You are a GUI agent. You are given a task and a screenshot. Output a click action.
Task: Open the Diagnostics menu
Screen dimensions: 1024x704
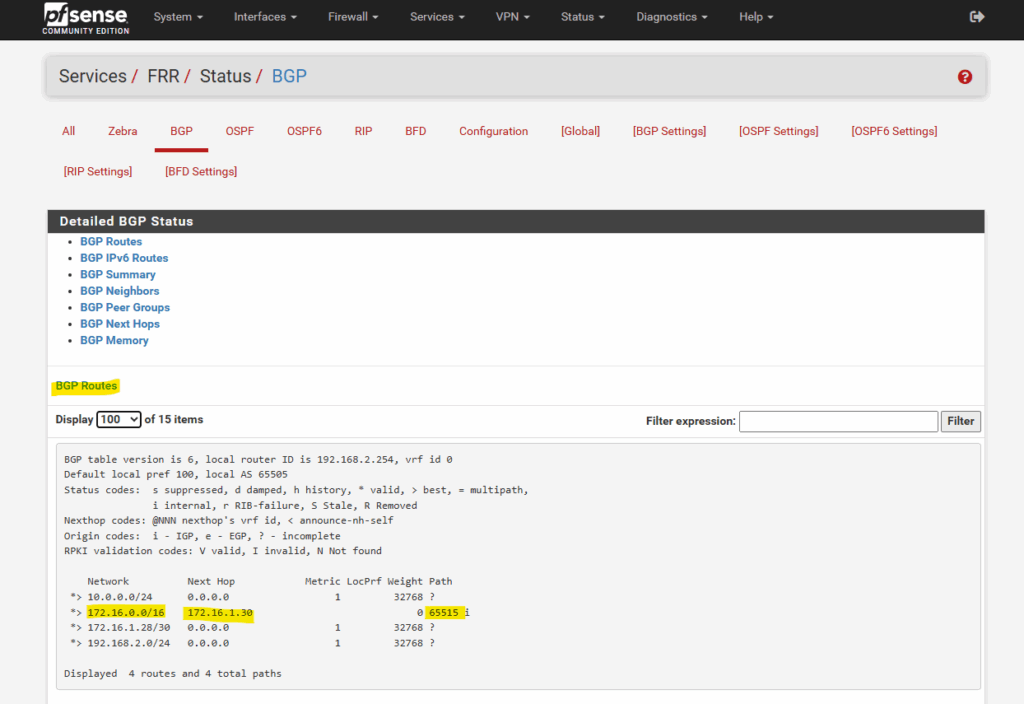coord(671,17)
